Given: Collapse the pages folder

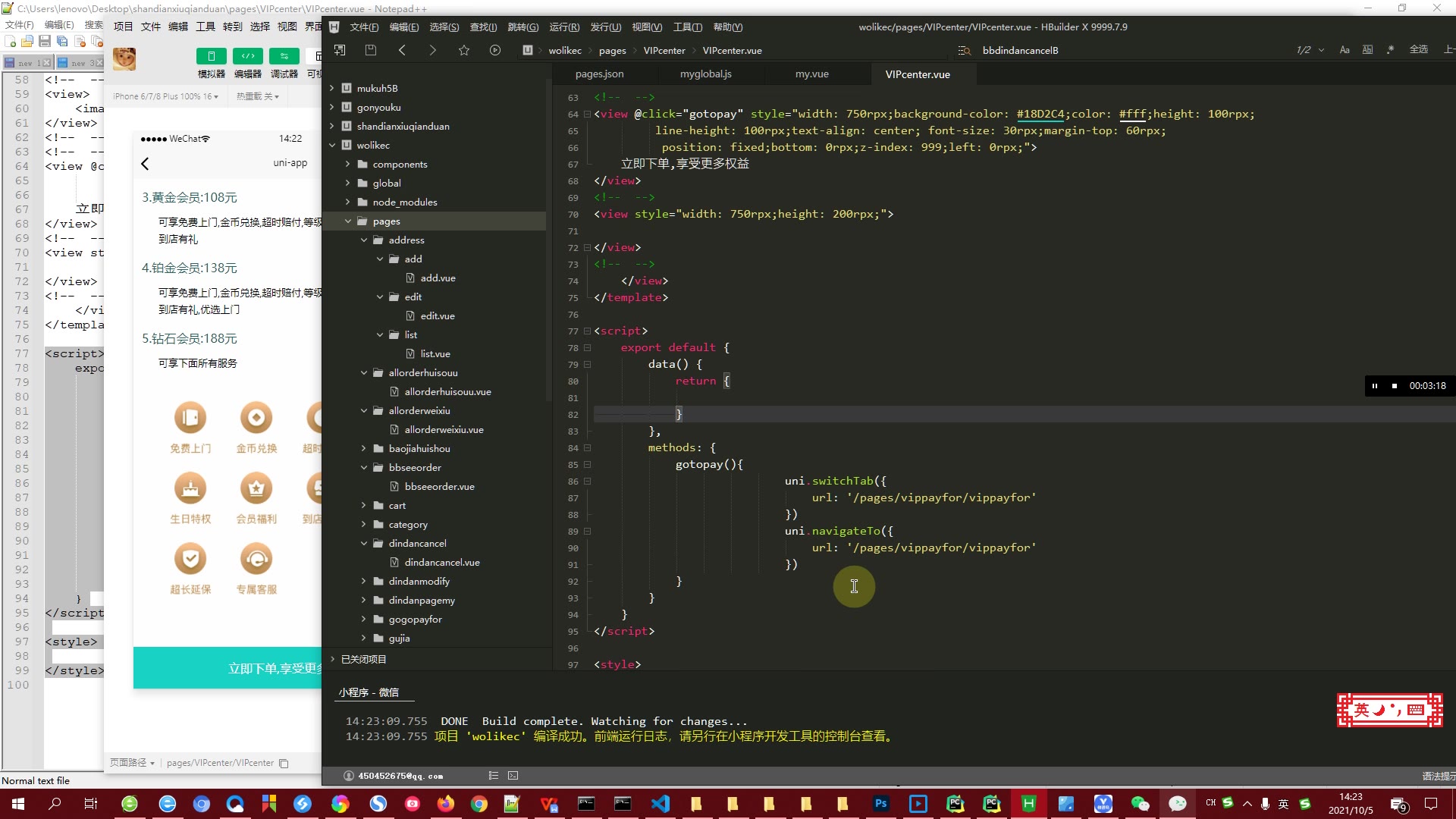Looking at the screenshot, I should coord(347,221).
